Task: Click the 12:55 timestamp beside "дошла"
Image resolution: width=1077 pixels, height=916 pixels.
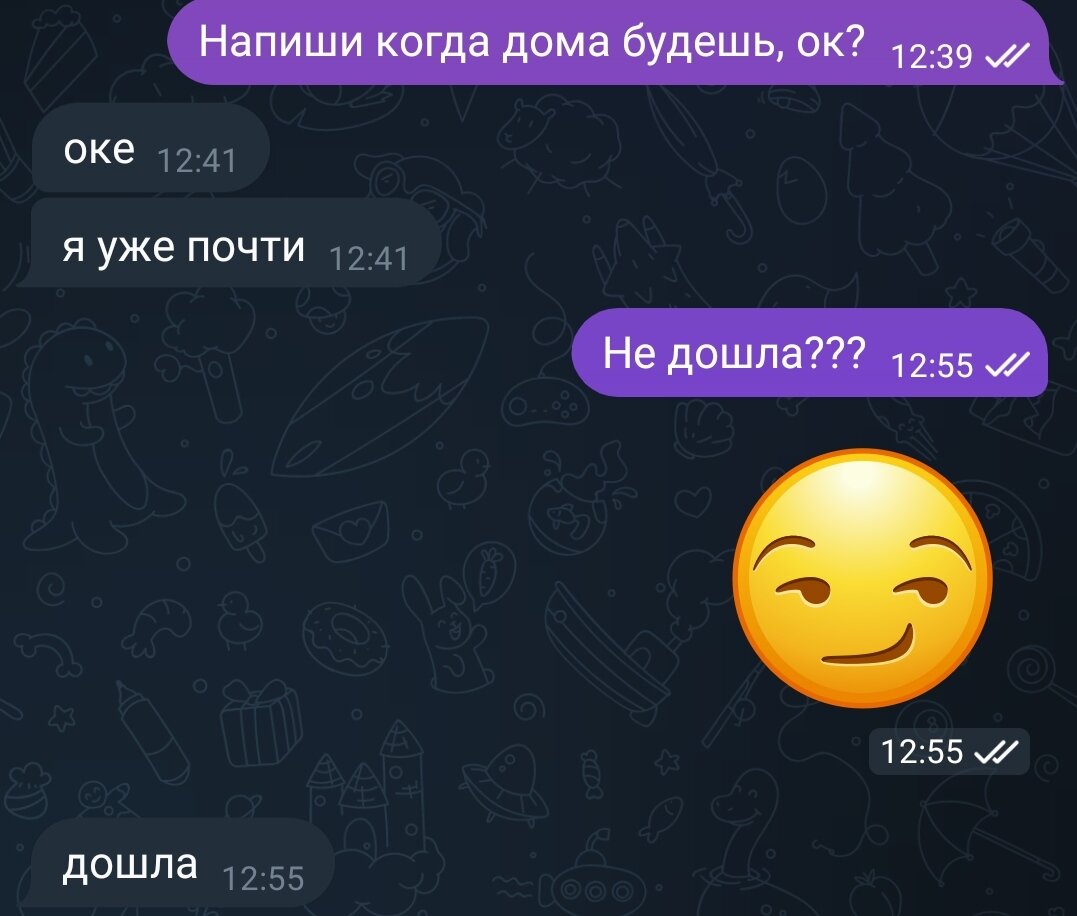Action: coord(263,879)
